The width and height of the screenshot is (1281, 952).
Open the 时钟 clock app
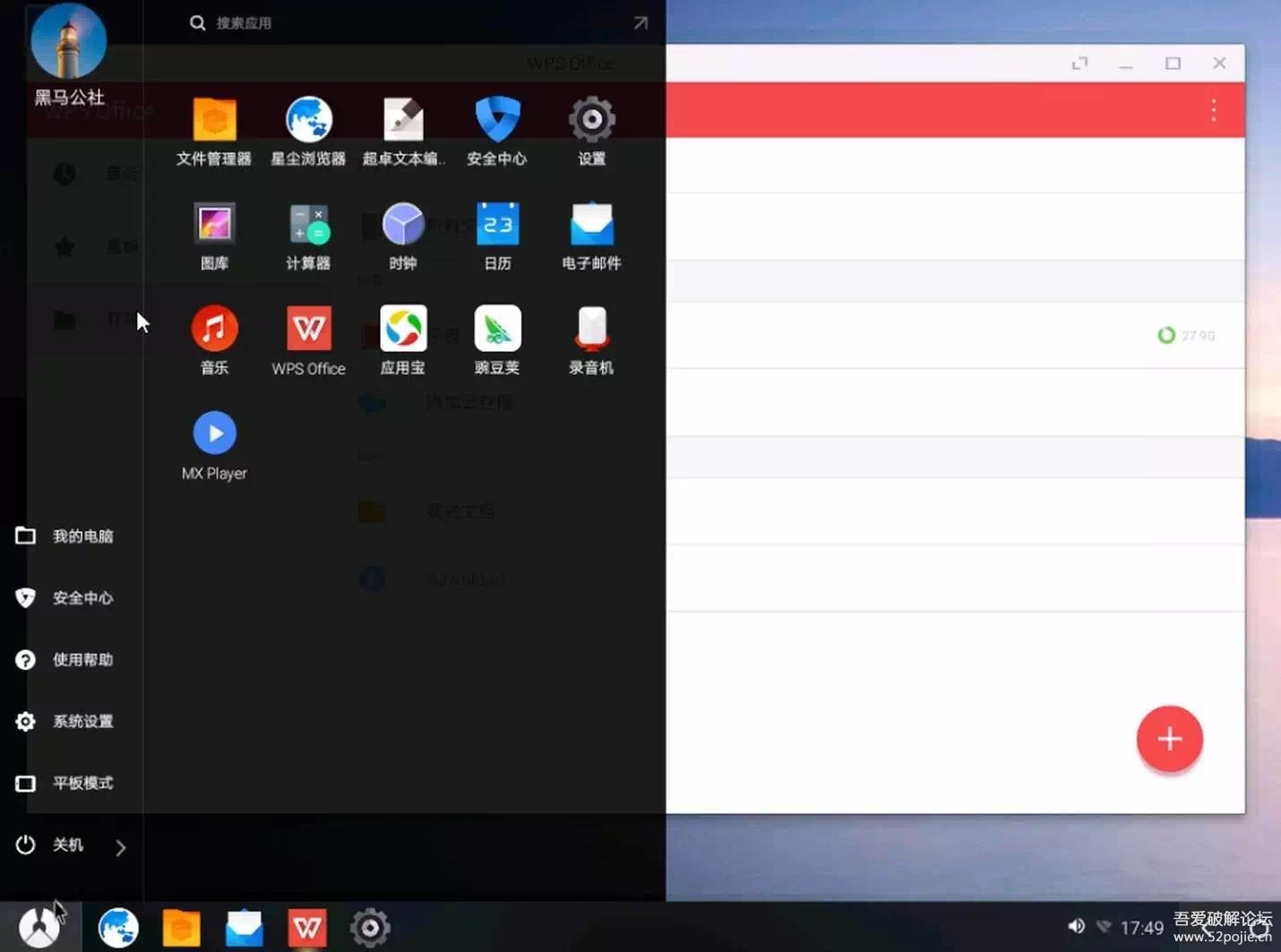[x=403, y=224]
